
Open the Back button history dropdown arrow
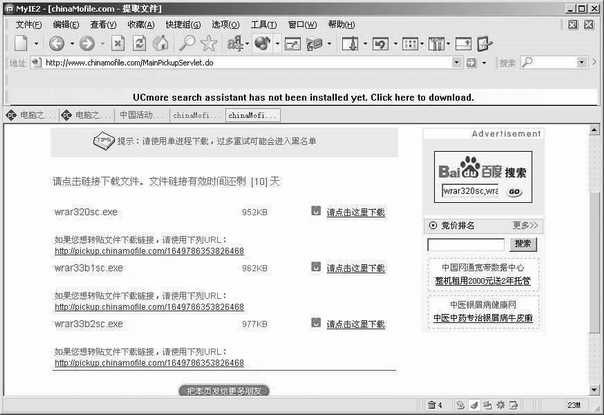70,44
